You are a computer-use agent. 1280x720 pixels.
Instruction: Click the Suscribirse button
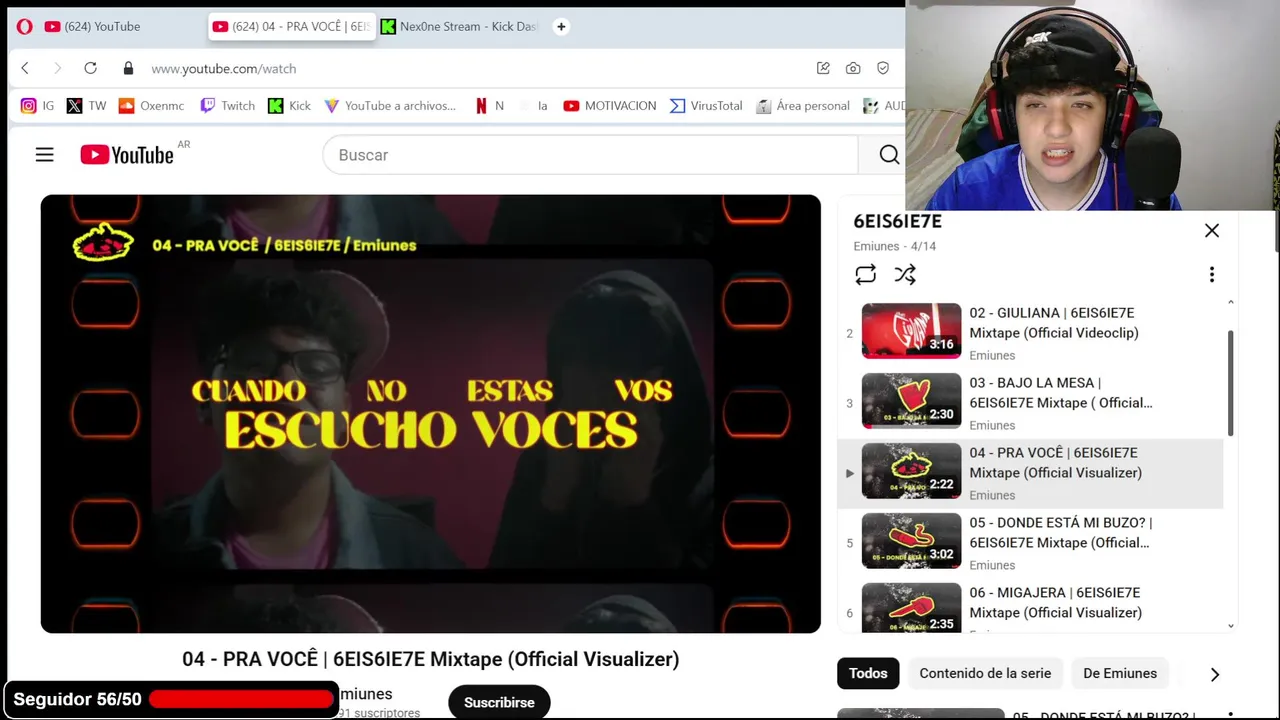499,702
